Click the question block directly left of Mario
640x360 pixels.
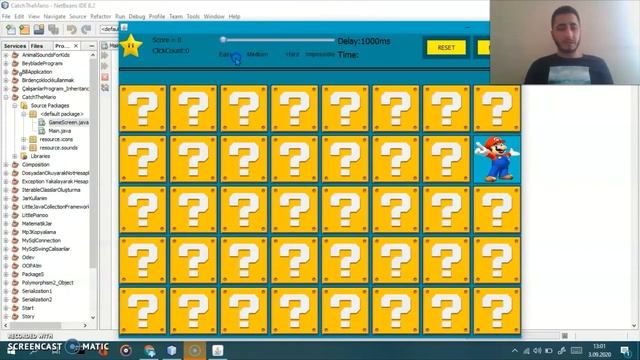pyautogui.click(x=446, y=159)
